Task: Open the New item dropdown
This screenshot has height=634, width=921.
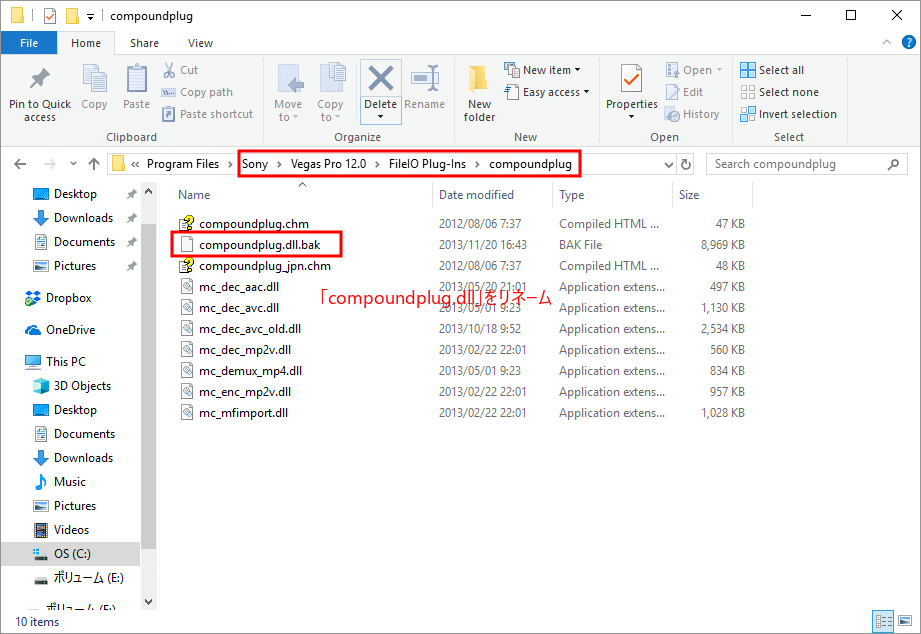Action: coord(552,70)
